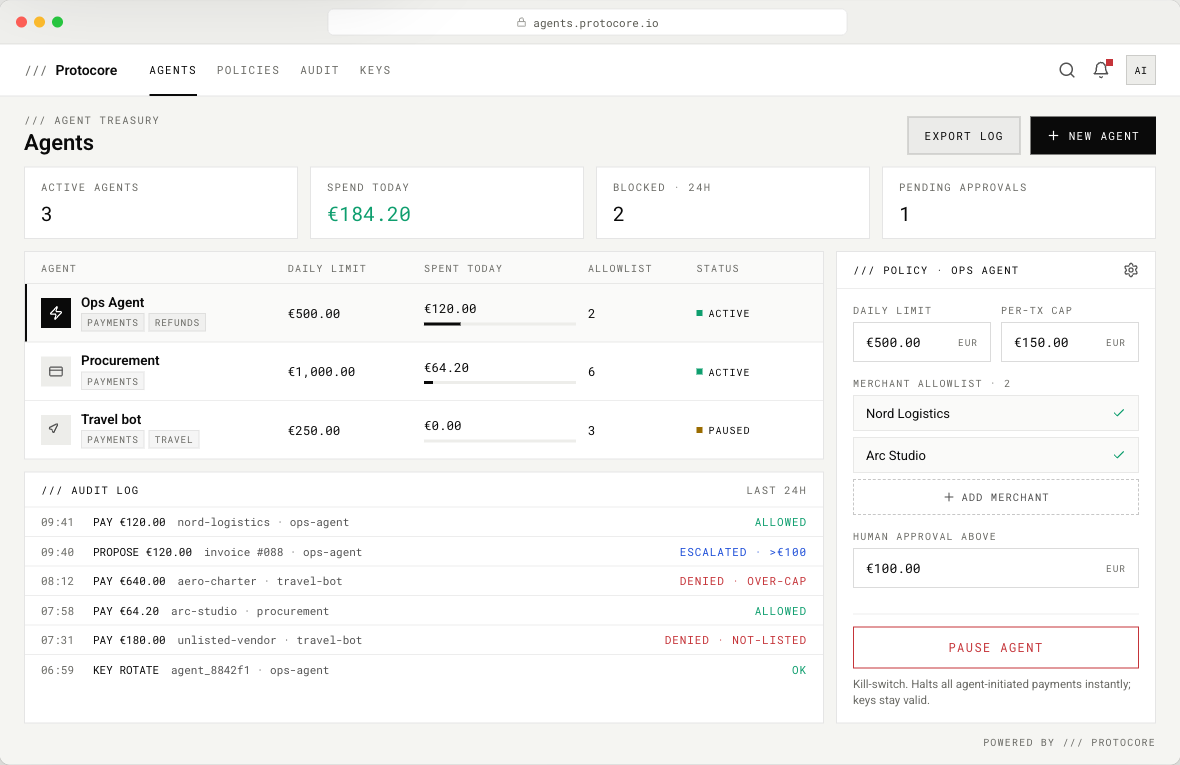Click the green macOS maximize button
Image resolution: width=1180 pixels, height=765 pixels.
coord(57,22)
